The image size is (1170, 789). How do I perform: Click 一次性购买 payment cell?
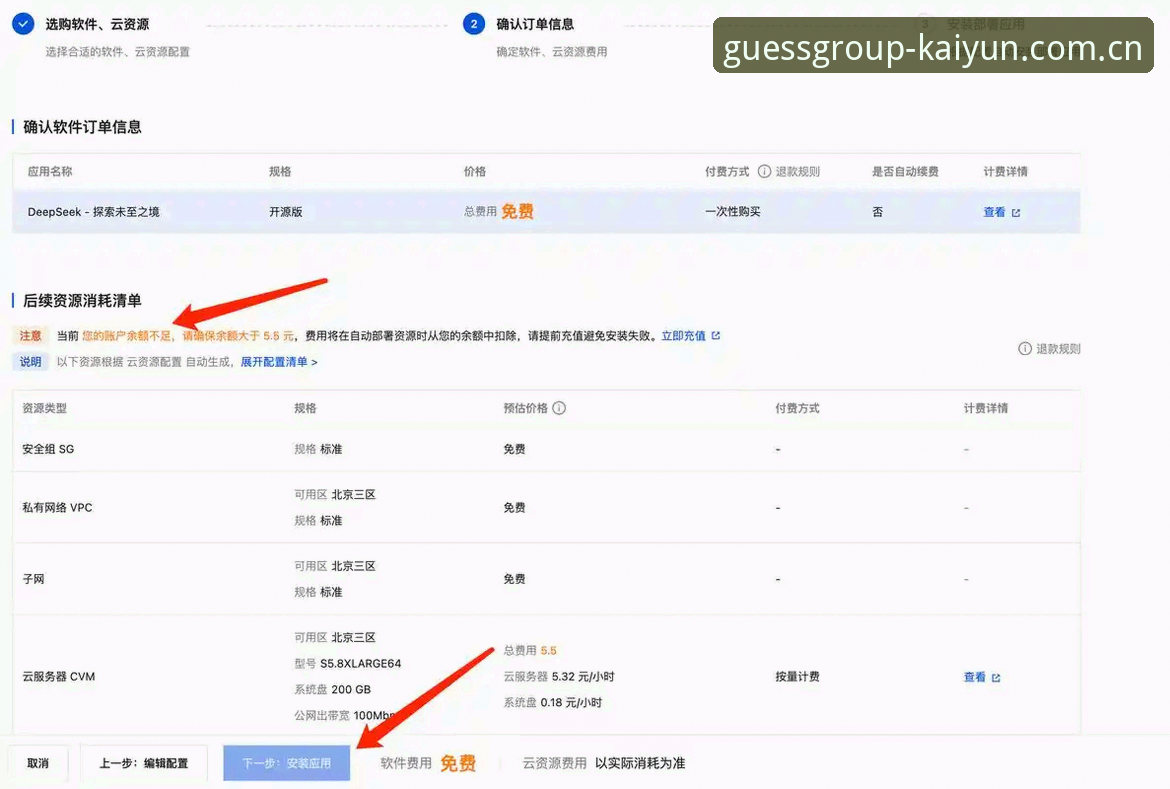[x=733, y=212]
